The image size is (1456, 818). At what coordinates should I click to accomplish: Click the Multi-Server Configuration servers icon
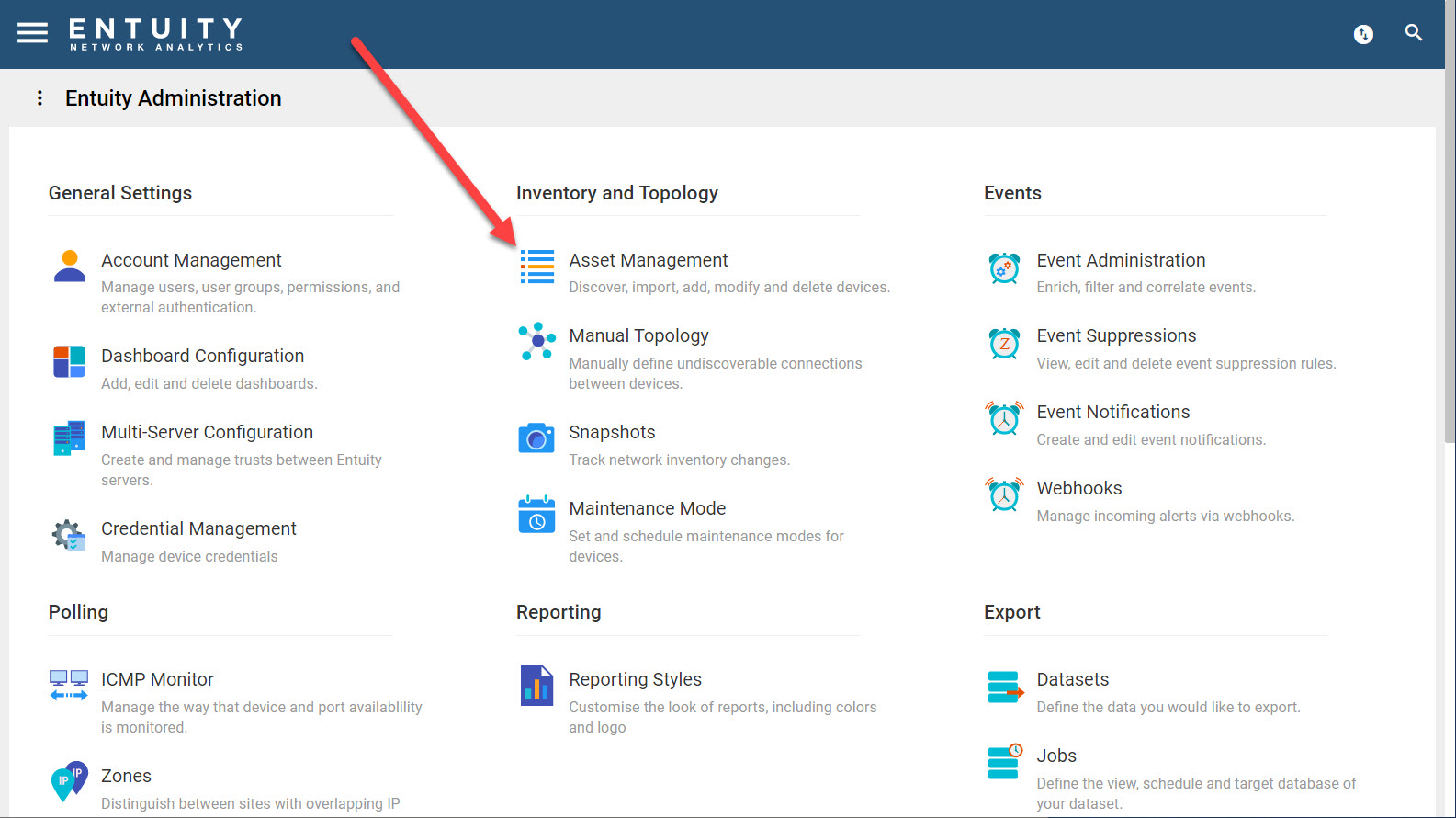(69, 437)
